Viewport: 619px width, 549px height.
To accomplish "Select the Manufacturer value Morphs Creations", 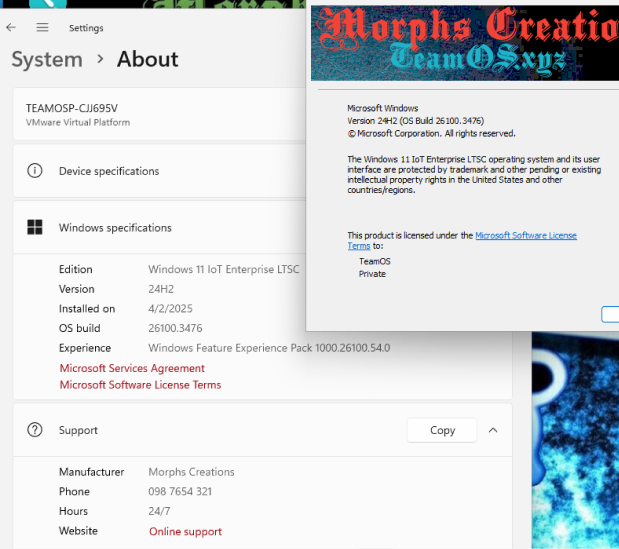I will click(x=191, y=472).
